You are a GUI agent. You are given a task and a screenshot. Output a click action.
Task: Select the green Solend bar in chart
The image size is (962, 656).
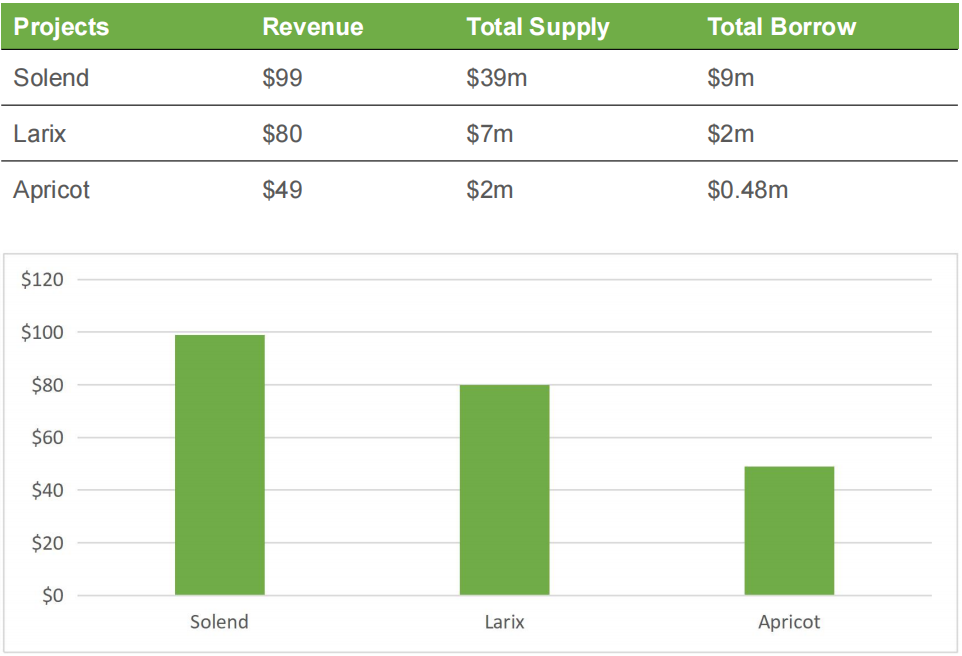coord(220,465)
